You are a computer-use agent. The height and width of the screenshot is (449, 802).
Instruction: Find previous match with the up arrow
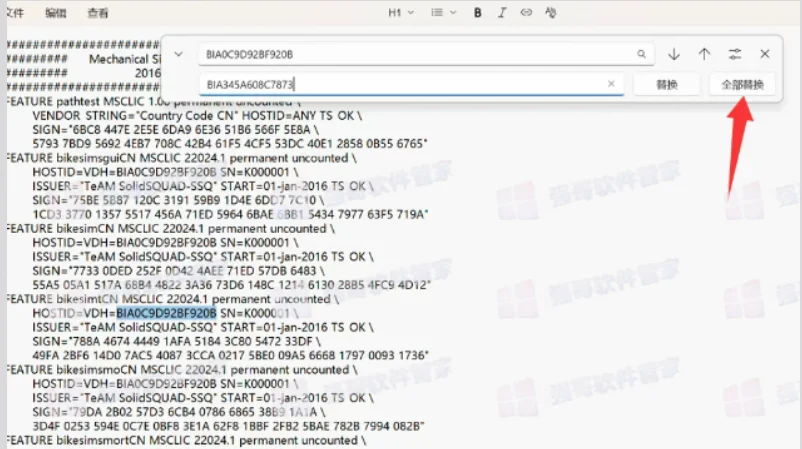coord(704,54)
